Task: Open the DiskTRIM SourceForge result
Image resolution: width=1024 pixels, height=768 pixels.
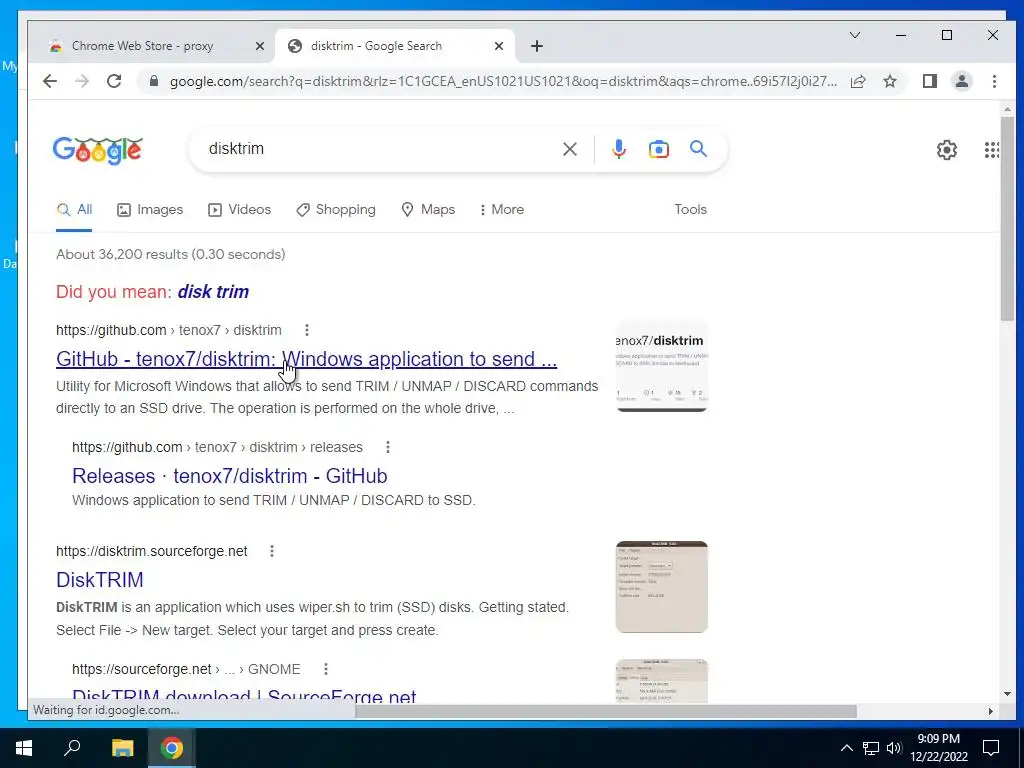Action: coord(99,579)
